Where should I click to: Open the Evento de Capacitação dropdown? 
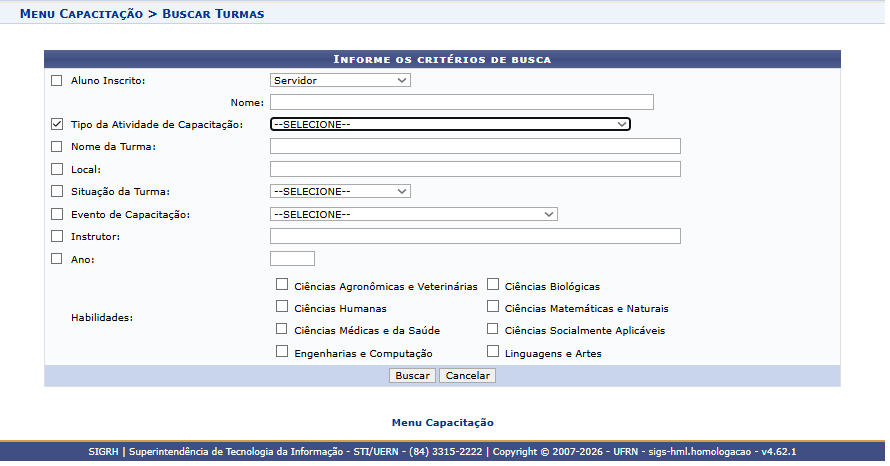point(414,214)
